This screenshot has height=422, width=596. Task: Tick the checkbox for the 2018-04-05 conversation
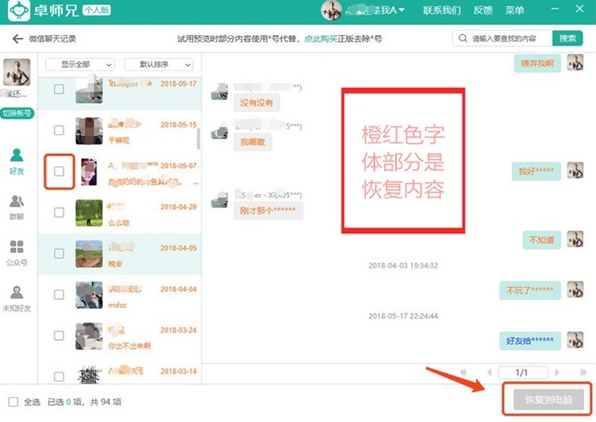(59, 254)
